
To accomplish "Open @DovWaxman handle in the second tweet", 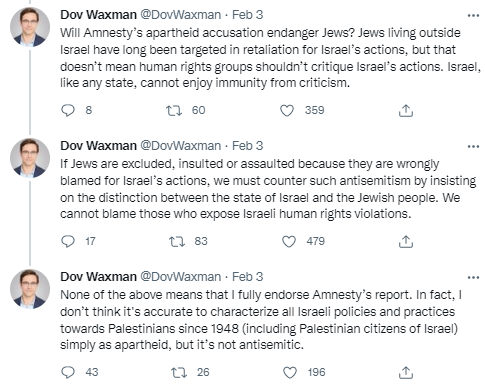I will click(x=180, y=146).
